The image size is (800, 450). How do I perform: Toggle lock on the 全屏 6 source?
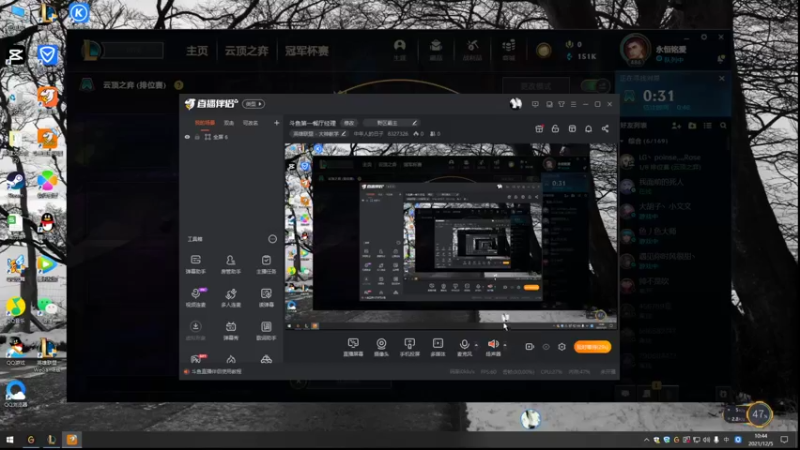(x=197, y=137)
